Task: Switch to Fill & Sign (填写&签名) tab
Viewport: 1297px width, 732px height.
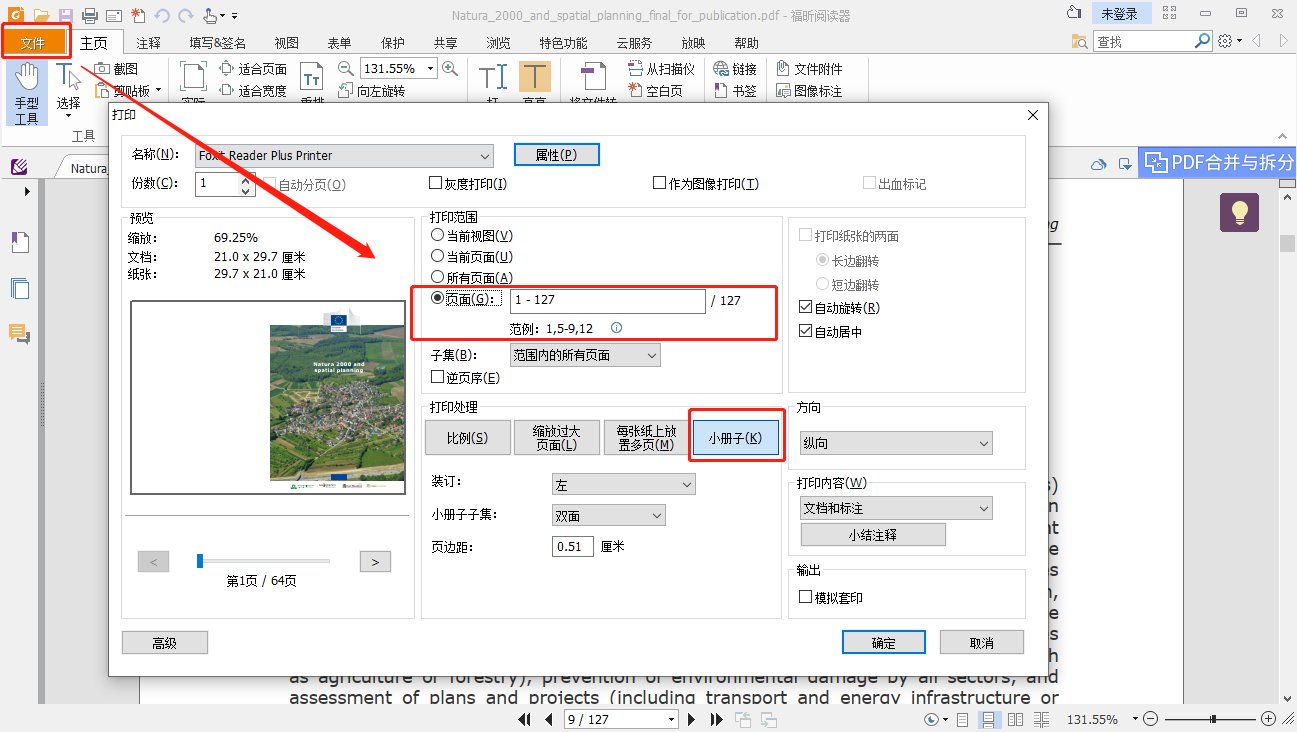Action: point(217,43)
